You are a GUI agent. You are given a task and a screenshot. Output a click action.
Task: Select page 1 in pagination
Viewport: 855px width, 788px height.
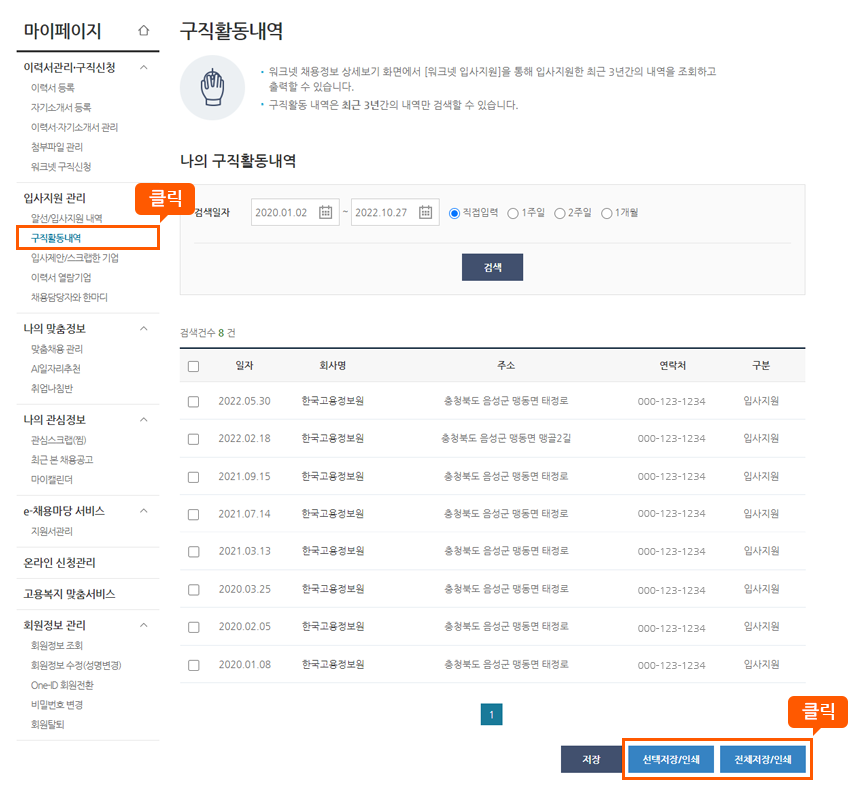coord(491,716)
